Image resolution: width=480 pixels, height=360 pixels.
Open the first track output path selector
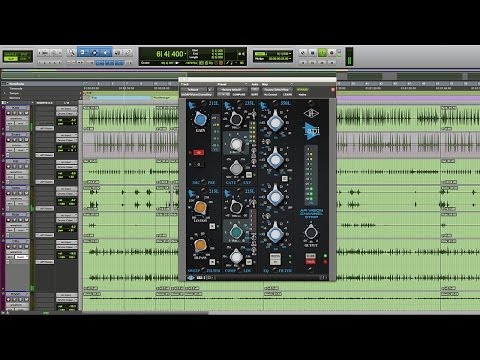[x=66, y=113]
